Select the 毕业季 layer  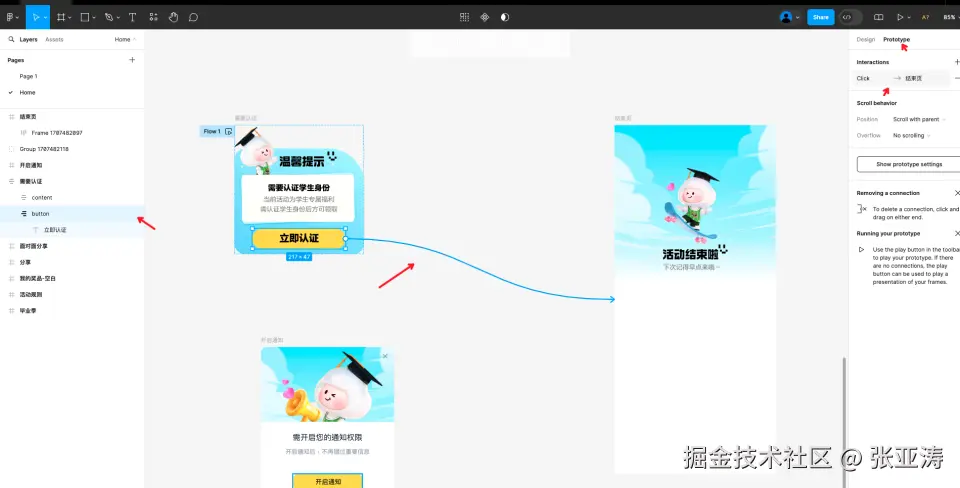[x=72, y=310]
